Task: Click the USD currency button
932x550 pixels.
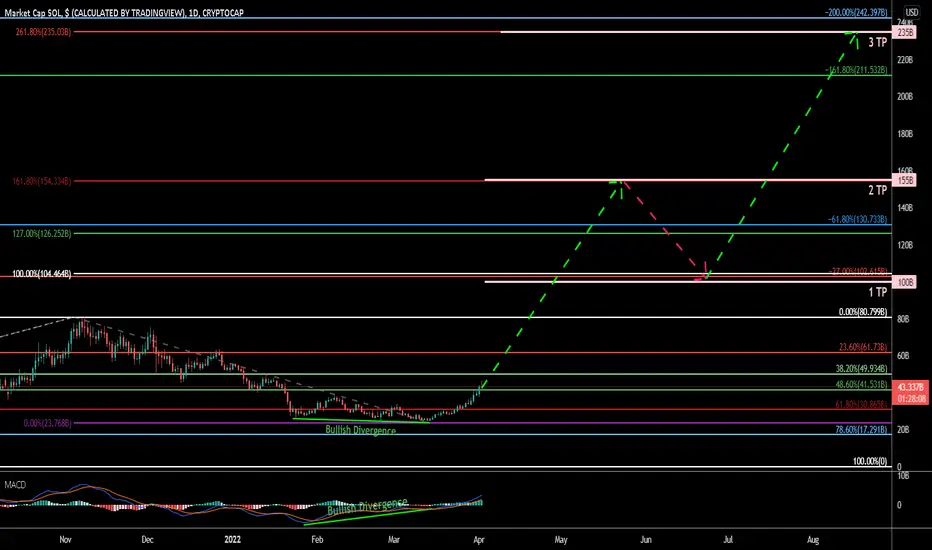Action: 911,12
